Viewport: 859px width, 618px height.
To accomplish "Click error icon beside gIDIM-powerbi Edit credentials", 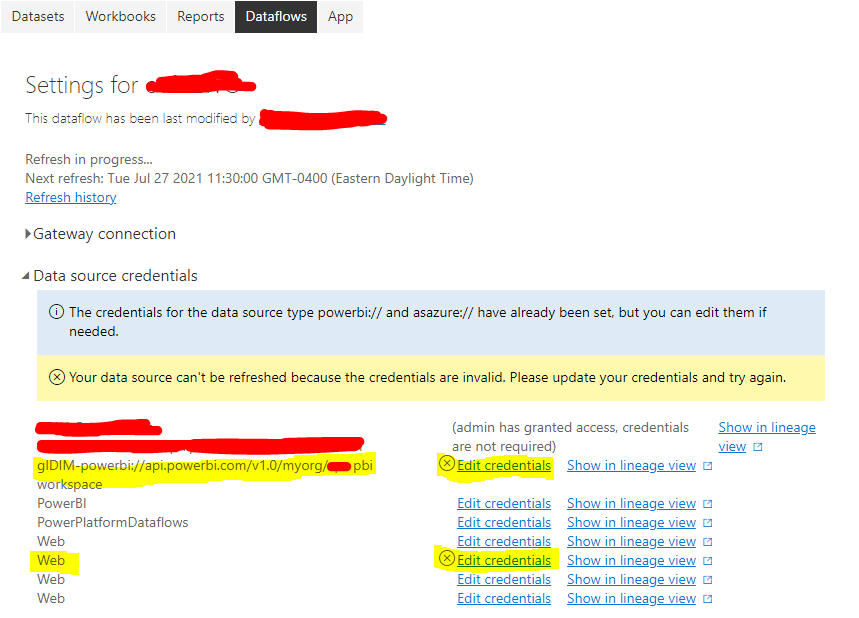I will point(447,464).
